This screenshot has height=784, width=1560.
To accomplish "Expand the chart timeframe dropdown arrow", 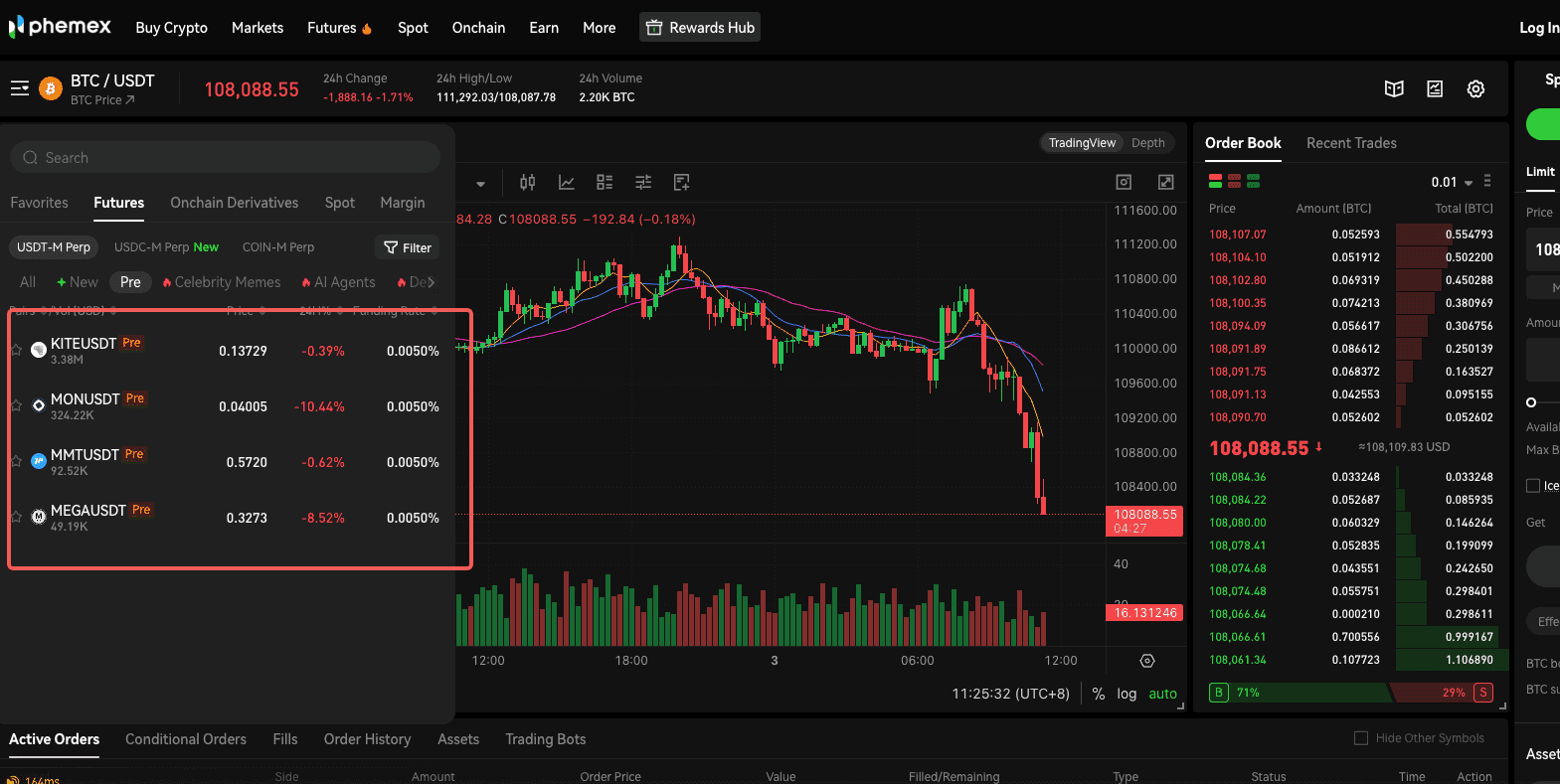I will point(480,183).
